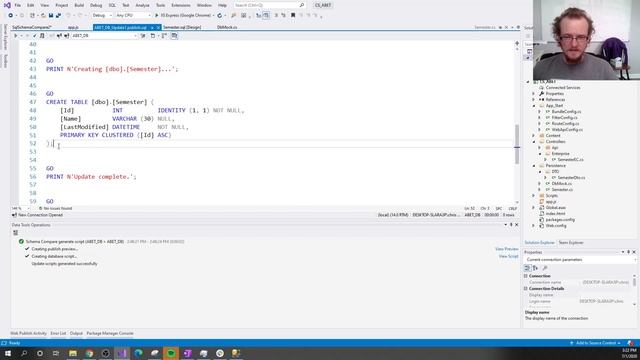The image size is (640, 360).
Task: Select SemesterEC.cs file
Action: 570,160
